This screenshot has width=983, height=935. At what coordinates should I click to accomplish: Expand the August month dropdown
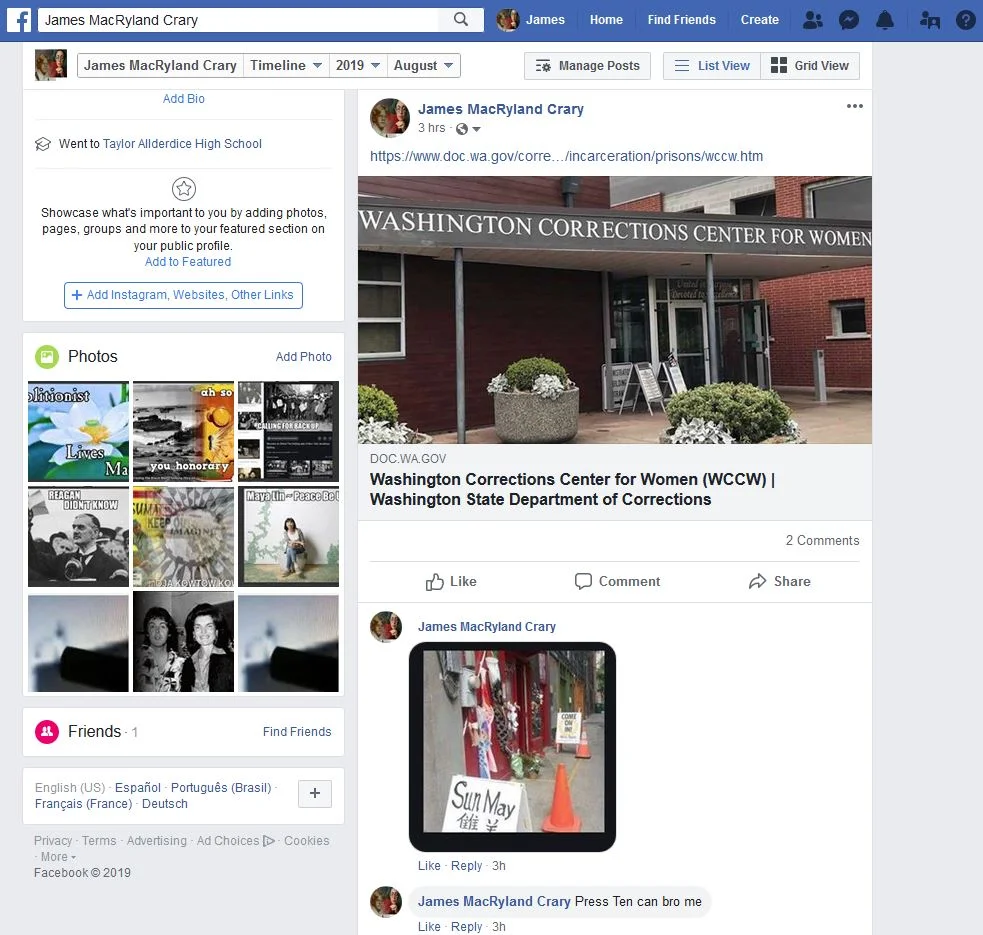coord(423,65)
